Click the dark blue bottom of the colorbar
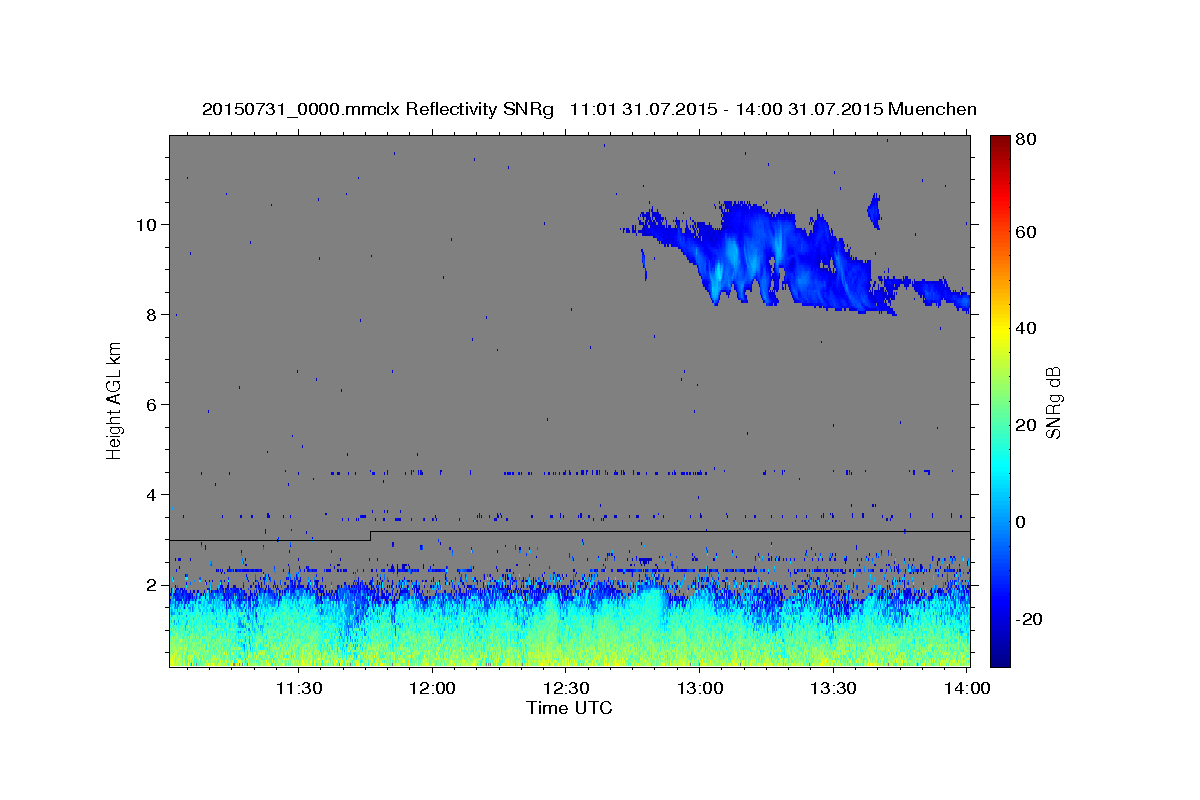This screenshot has height=800, width=1200. pos(1000,657)
